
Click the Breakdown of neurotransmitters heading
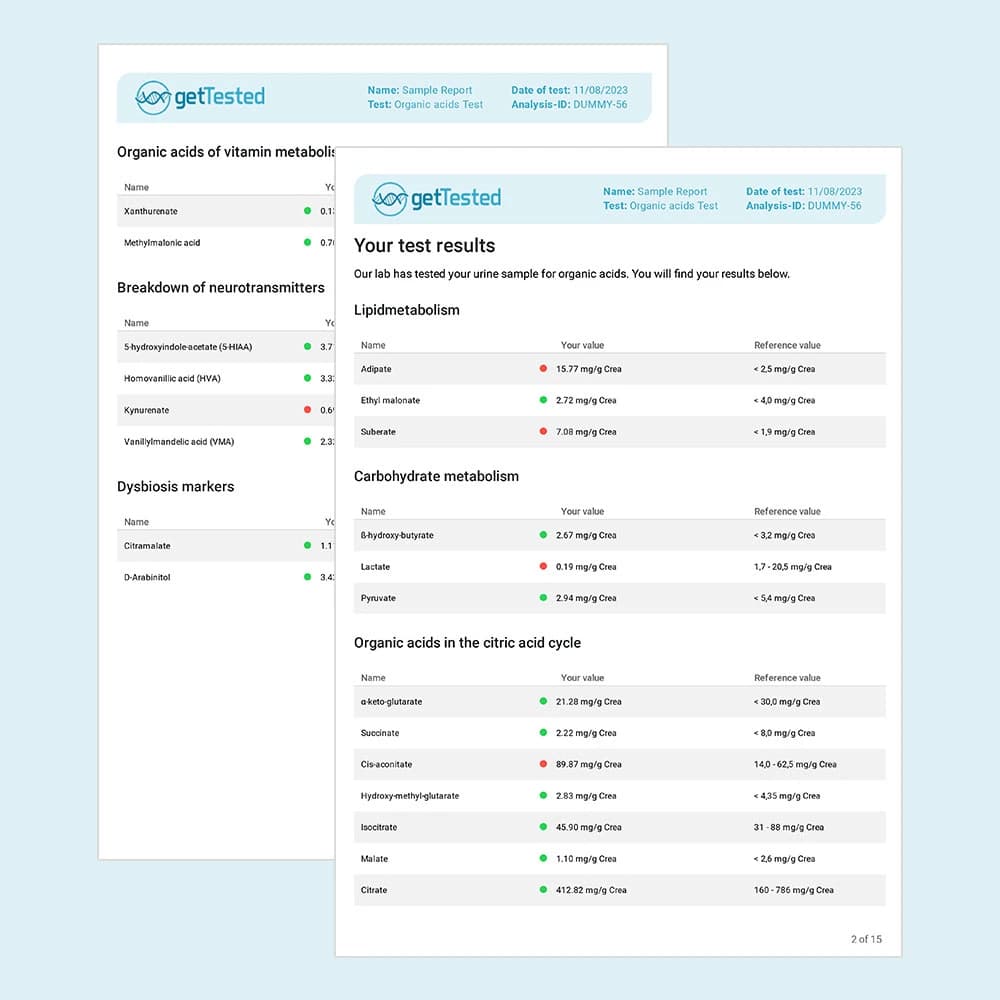220,288
